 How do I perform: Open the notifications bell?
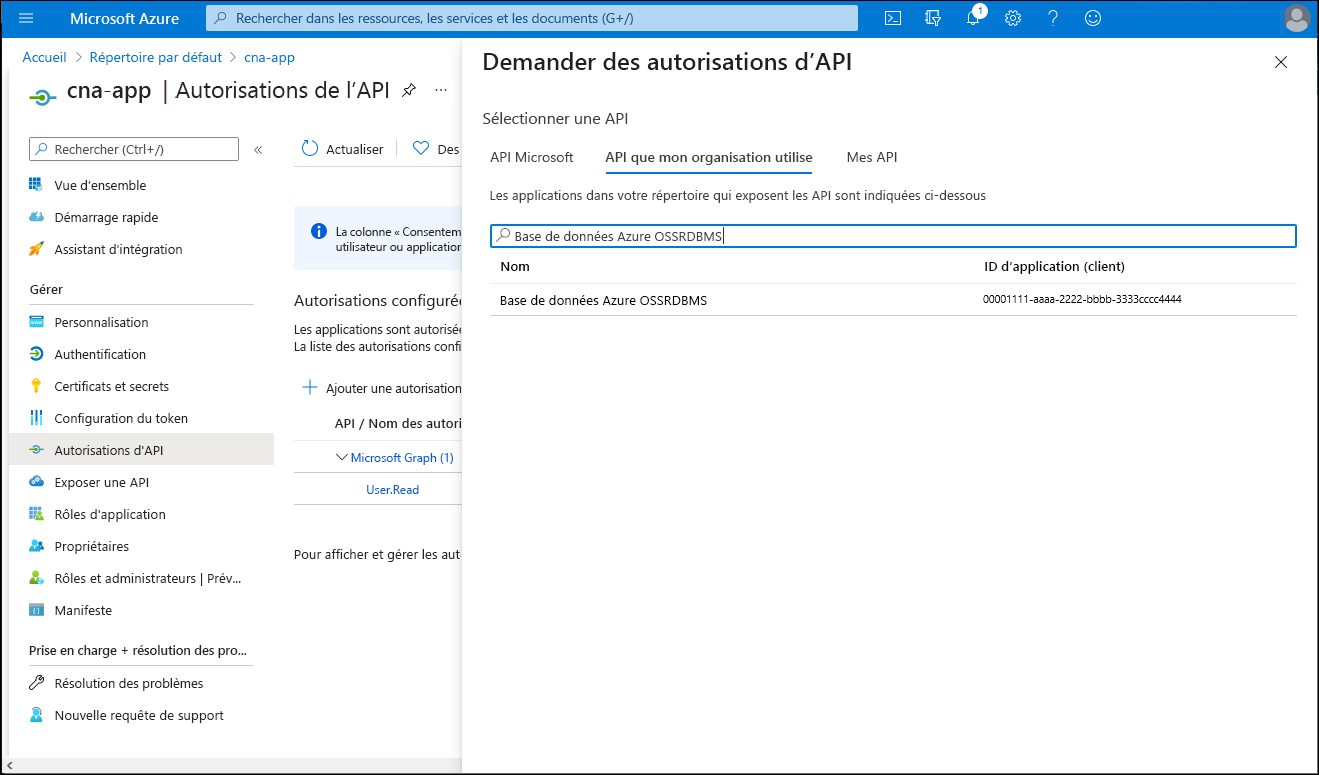pos(973,18)
